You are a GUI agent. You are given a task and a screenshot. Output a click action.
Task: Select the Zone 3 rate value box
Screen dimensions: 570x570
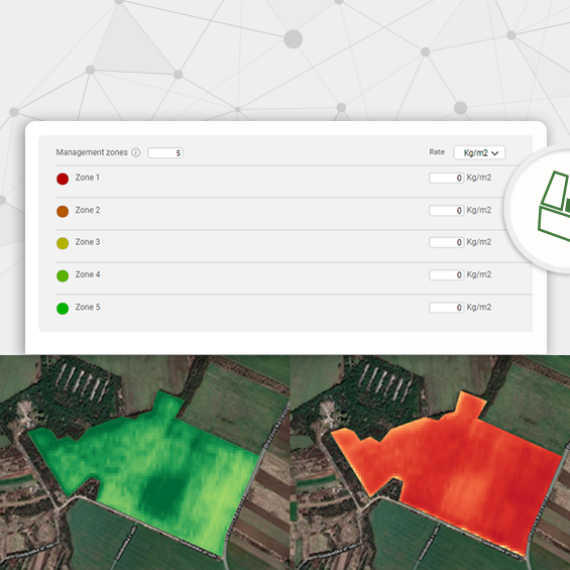pyautogui.click(x=446, y=242)
